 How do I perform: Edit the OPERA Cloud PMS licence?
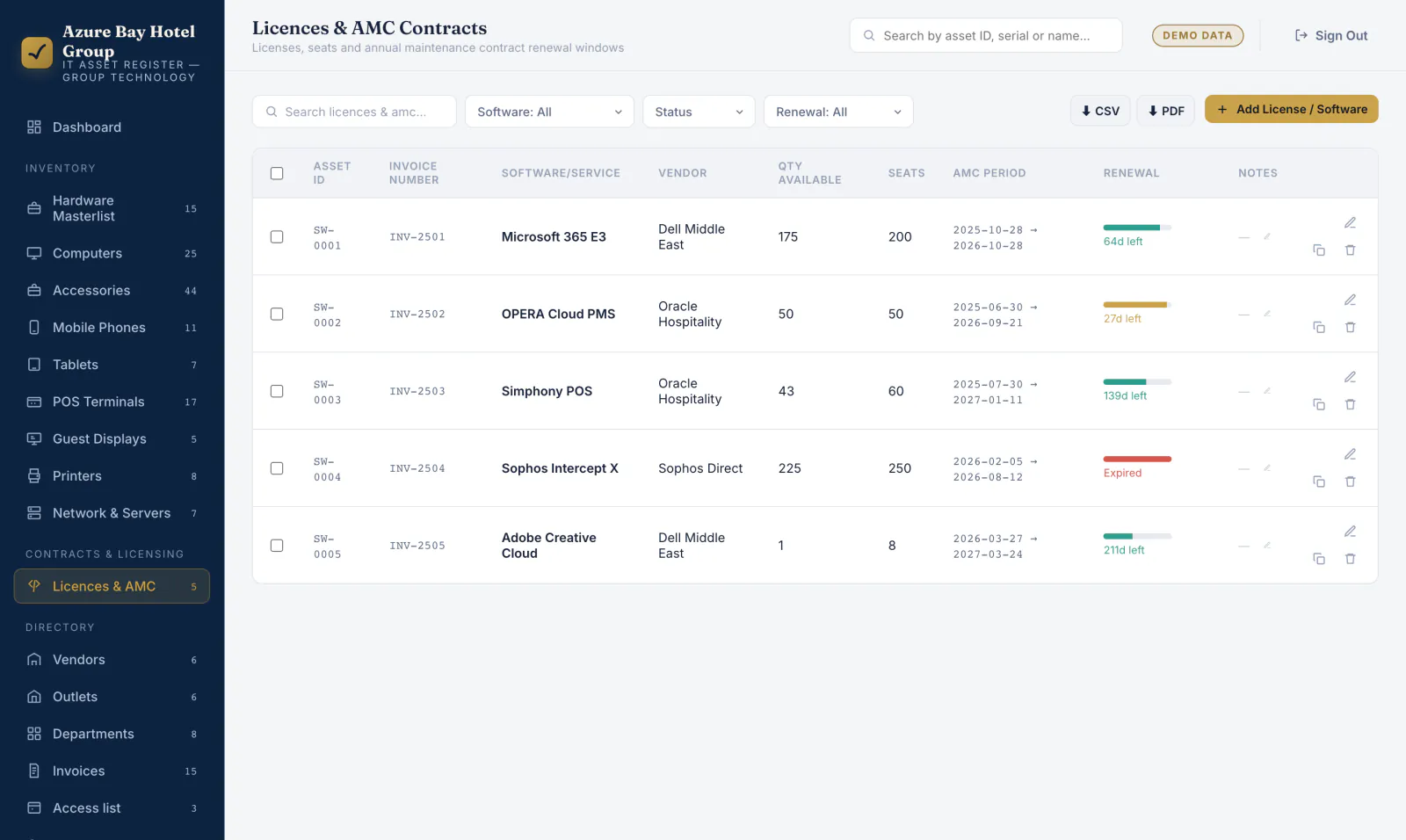[1350, 300]
